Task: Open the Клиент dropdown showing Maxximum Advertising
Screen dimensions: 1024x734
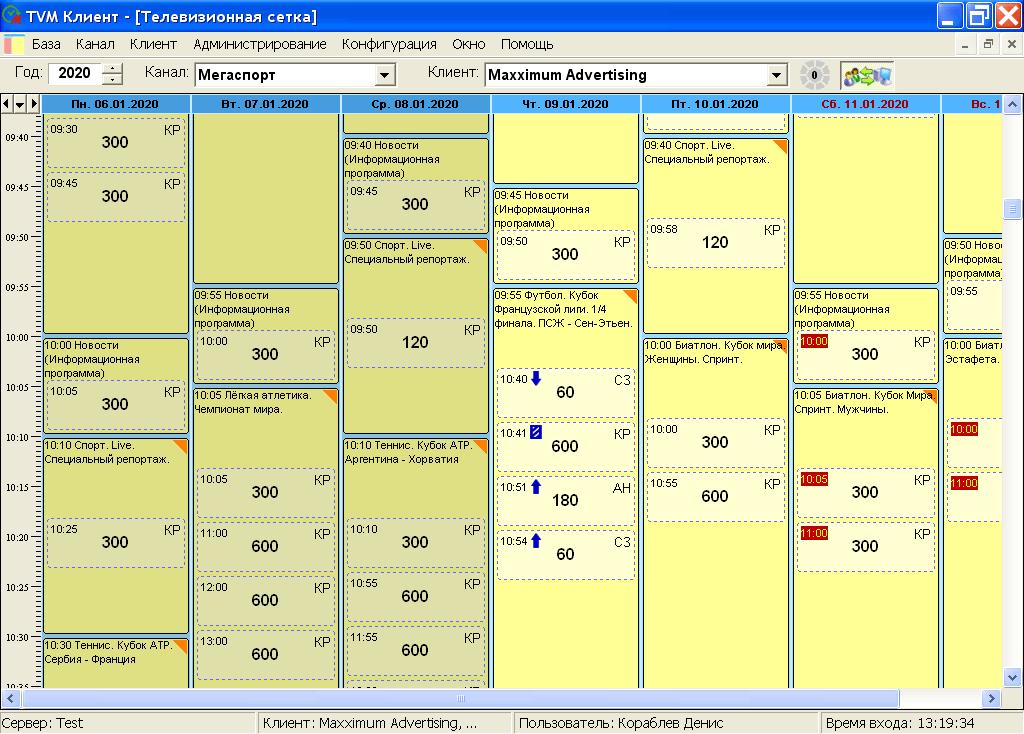Action: pos(776,75)
